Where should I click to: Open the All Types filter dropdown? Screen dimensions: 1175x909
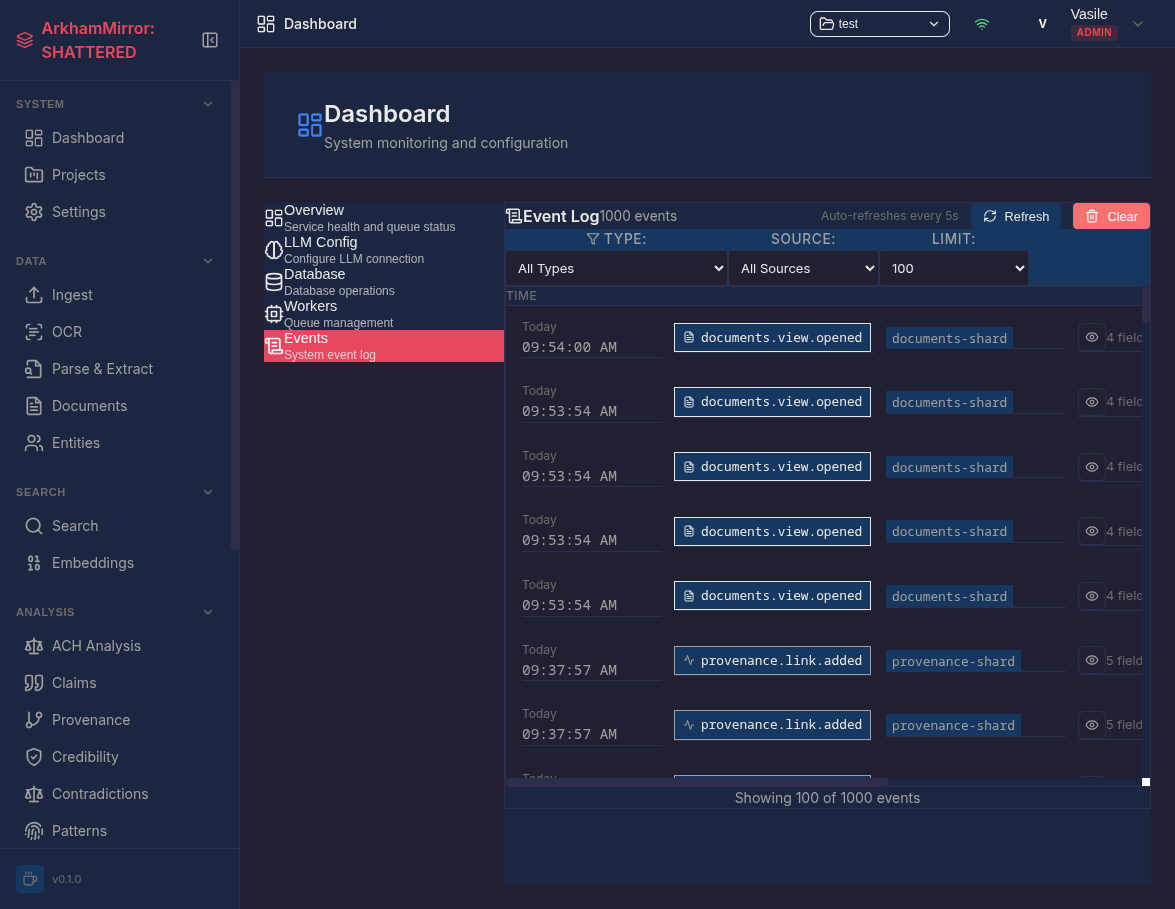pyautogui.click(x=616, y=268)
